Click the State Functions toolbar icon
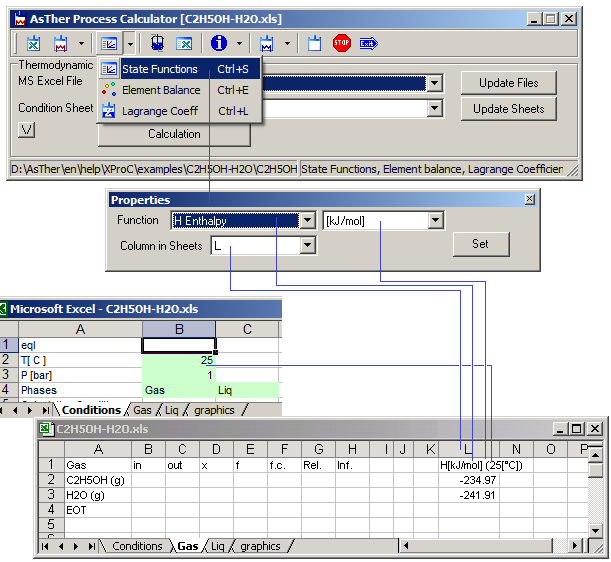 110,44
